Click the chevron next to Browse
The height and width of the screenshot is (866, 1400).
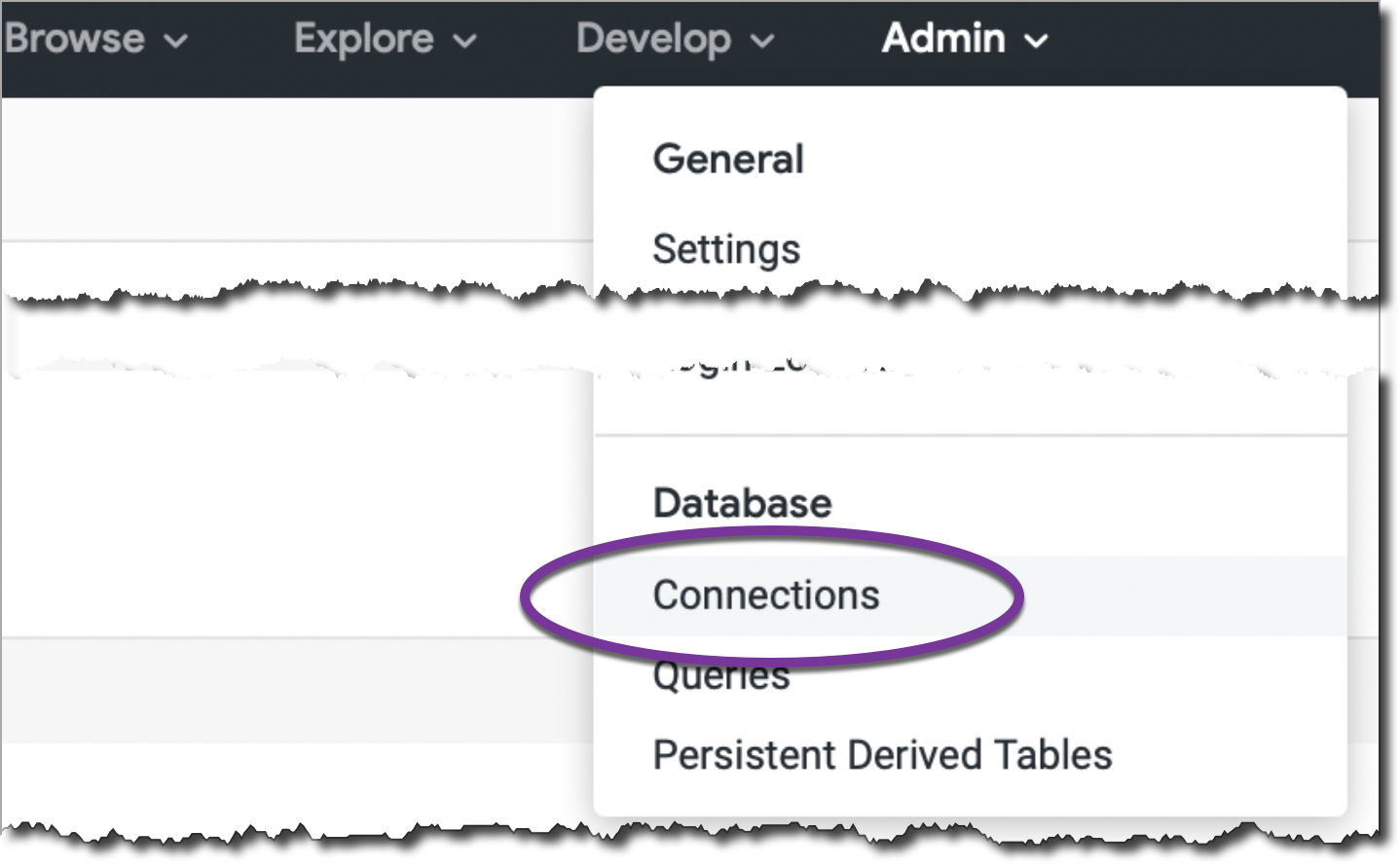[x=176, y=41]
